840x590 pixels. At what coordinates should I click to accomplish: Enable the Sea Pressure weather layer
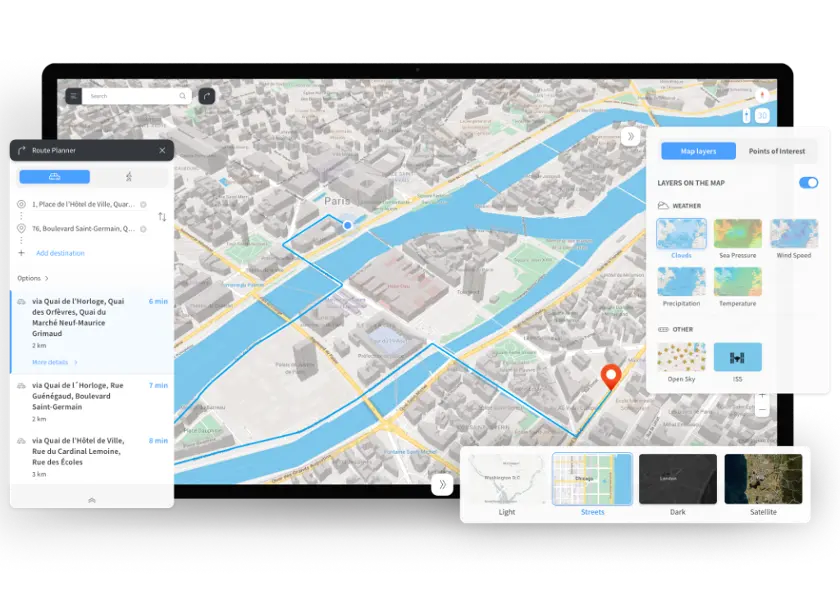pos(737,234)
